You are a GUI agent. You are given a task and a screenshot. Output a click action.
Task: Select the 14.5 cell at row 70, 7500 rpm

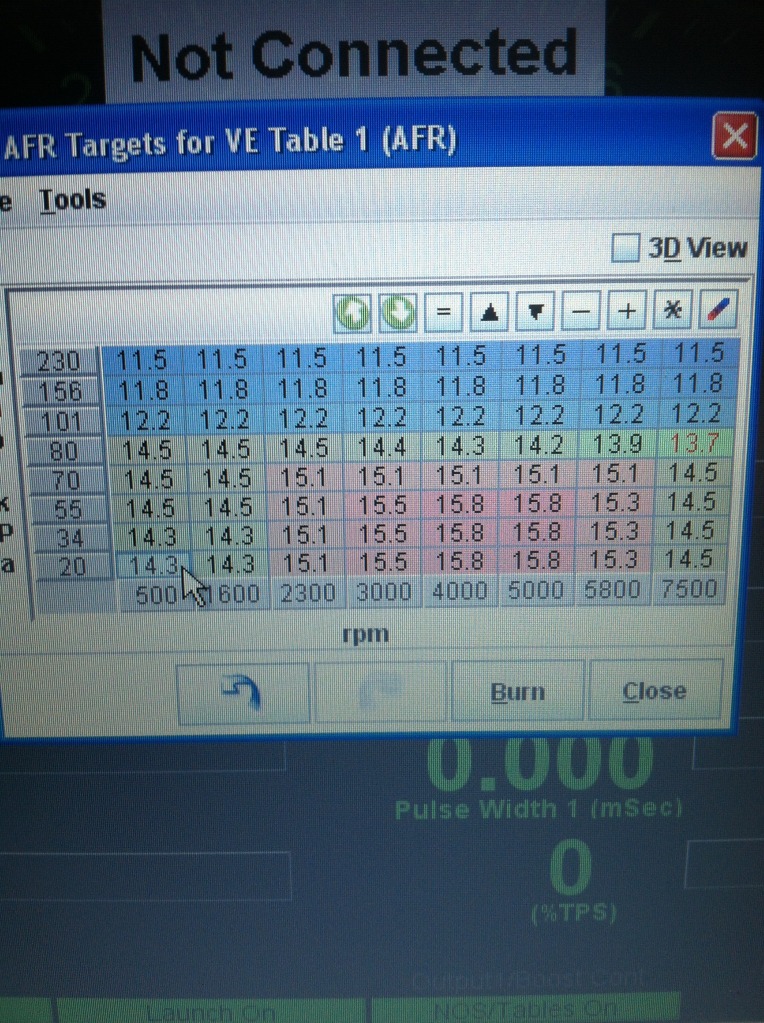(x=693, y=474)
